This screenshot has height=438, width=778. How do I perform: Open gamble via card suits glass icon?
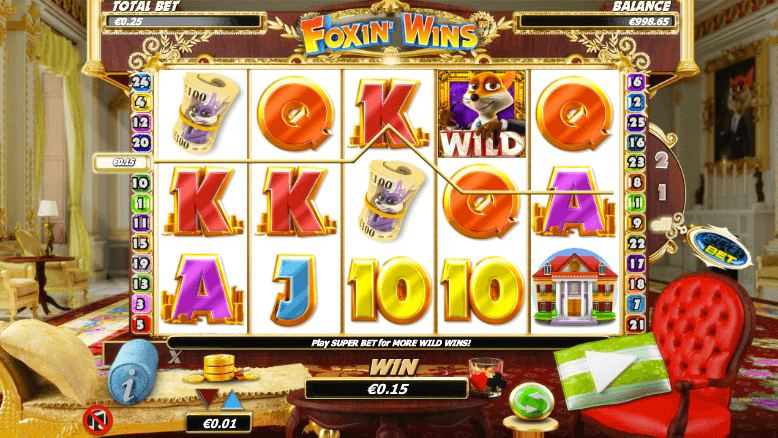[487, 378]
